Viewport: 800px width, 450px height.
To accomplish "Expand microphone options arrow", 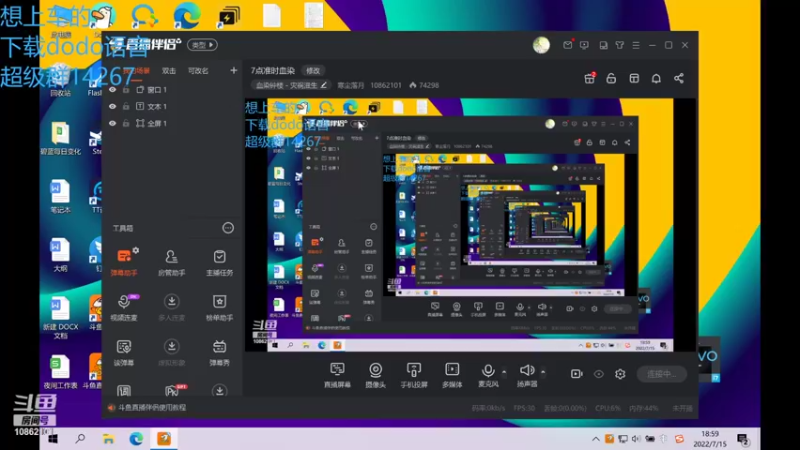I will pos(504,371).
